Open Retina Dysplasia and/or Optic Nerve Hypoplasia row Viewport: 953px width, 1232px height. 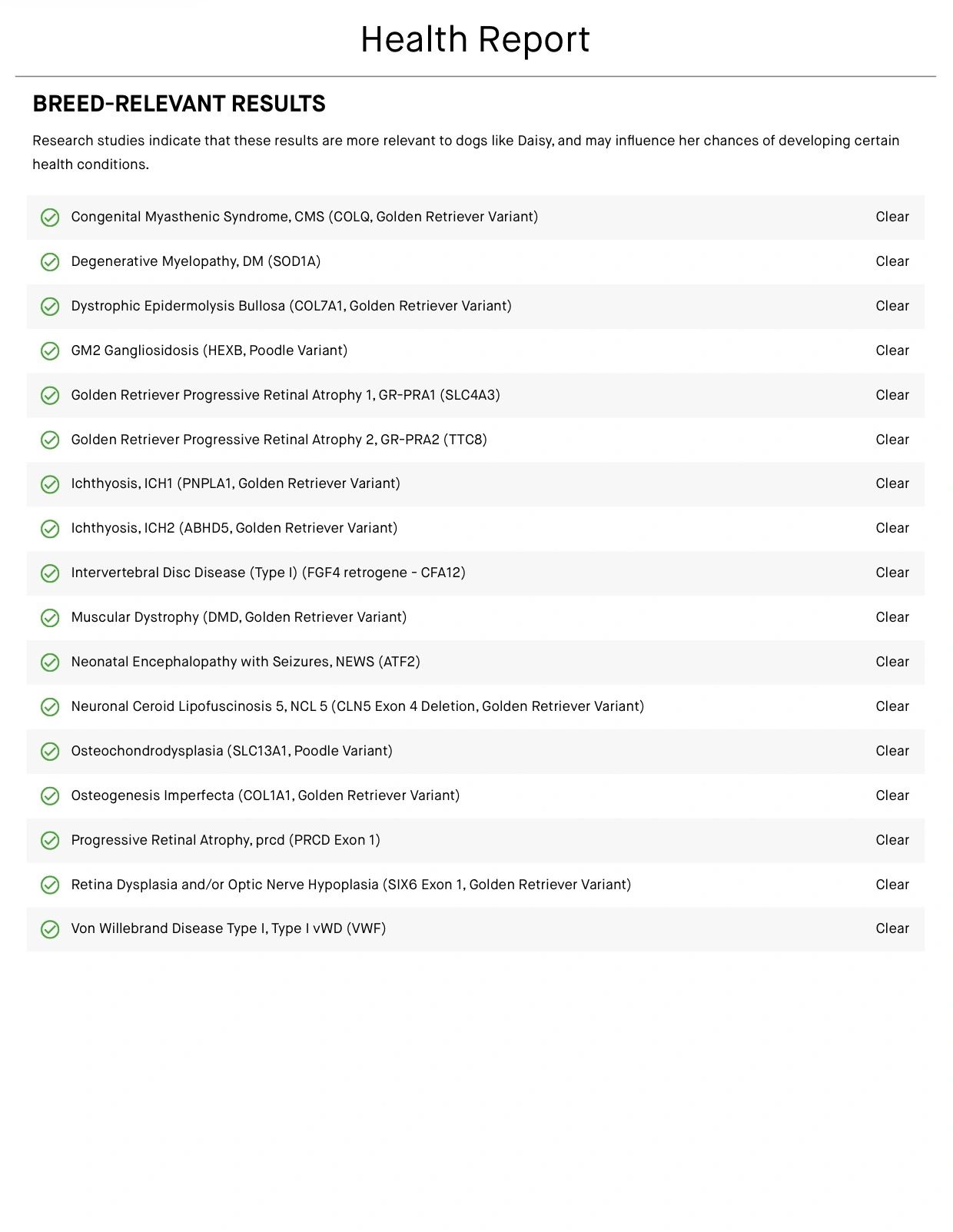coord(351,885)
